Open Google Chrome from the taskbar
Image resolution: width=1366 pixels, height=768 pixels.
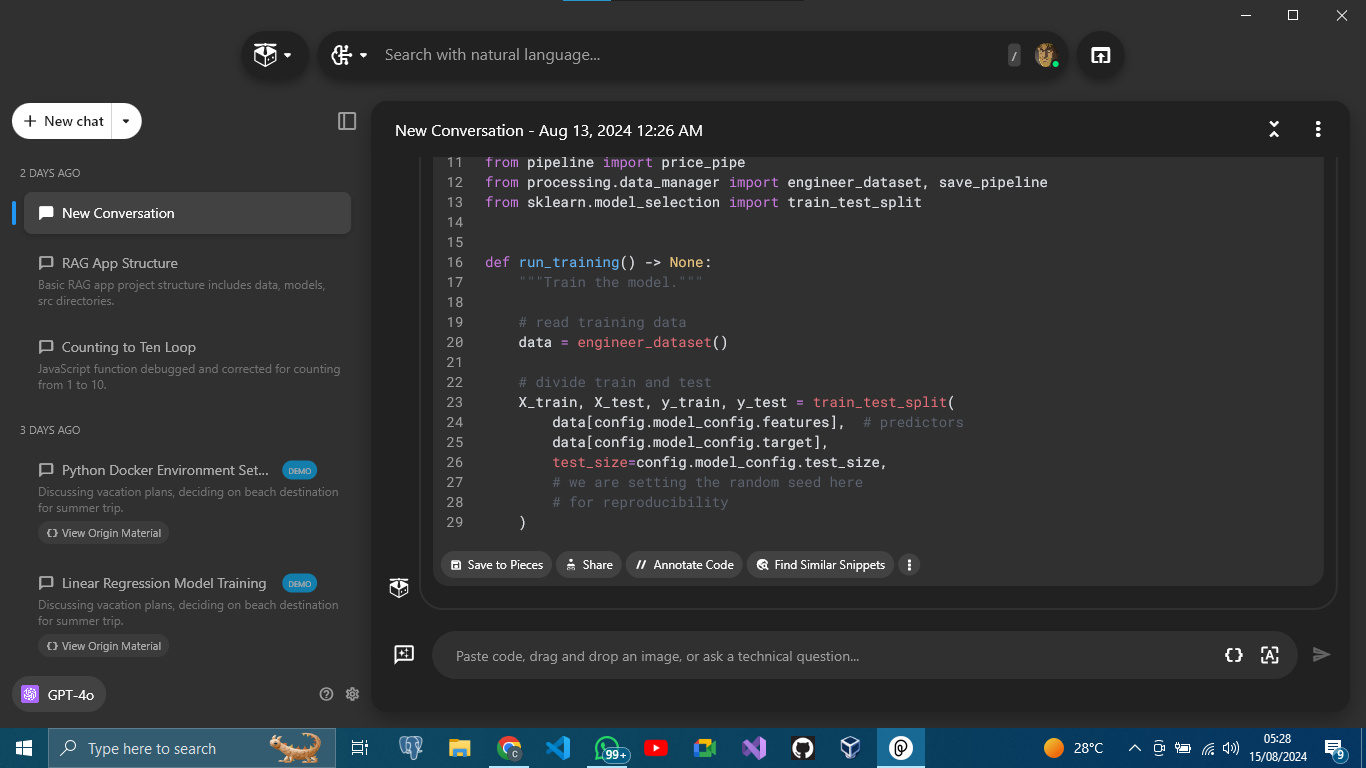[509, 748]
